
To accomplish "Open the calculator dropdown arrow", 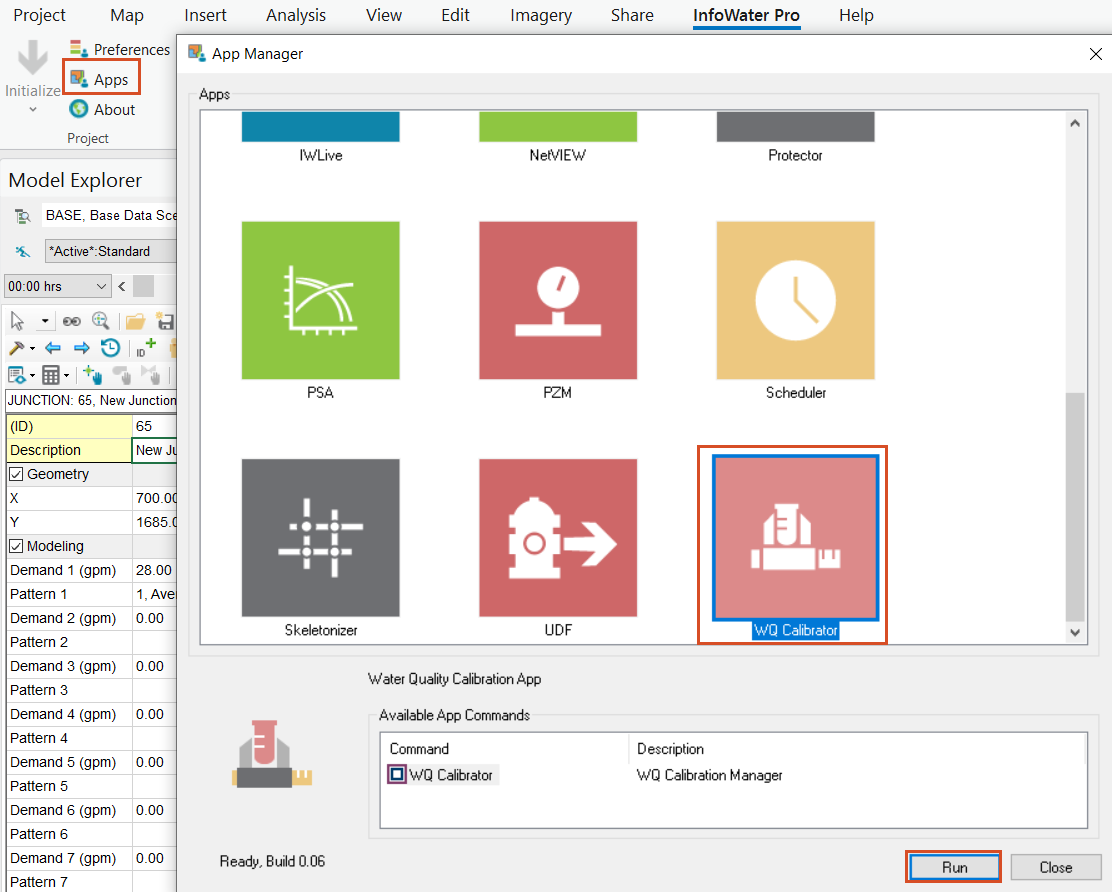I will pyautogui.click(x=67, y=375).
